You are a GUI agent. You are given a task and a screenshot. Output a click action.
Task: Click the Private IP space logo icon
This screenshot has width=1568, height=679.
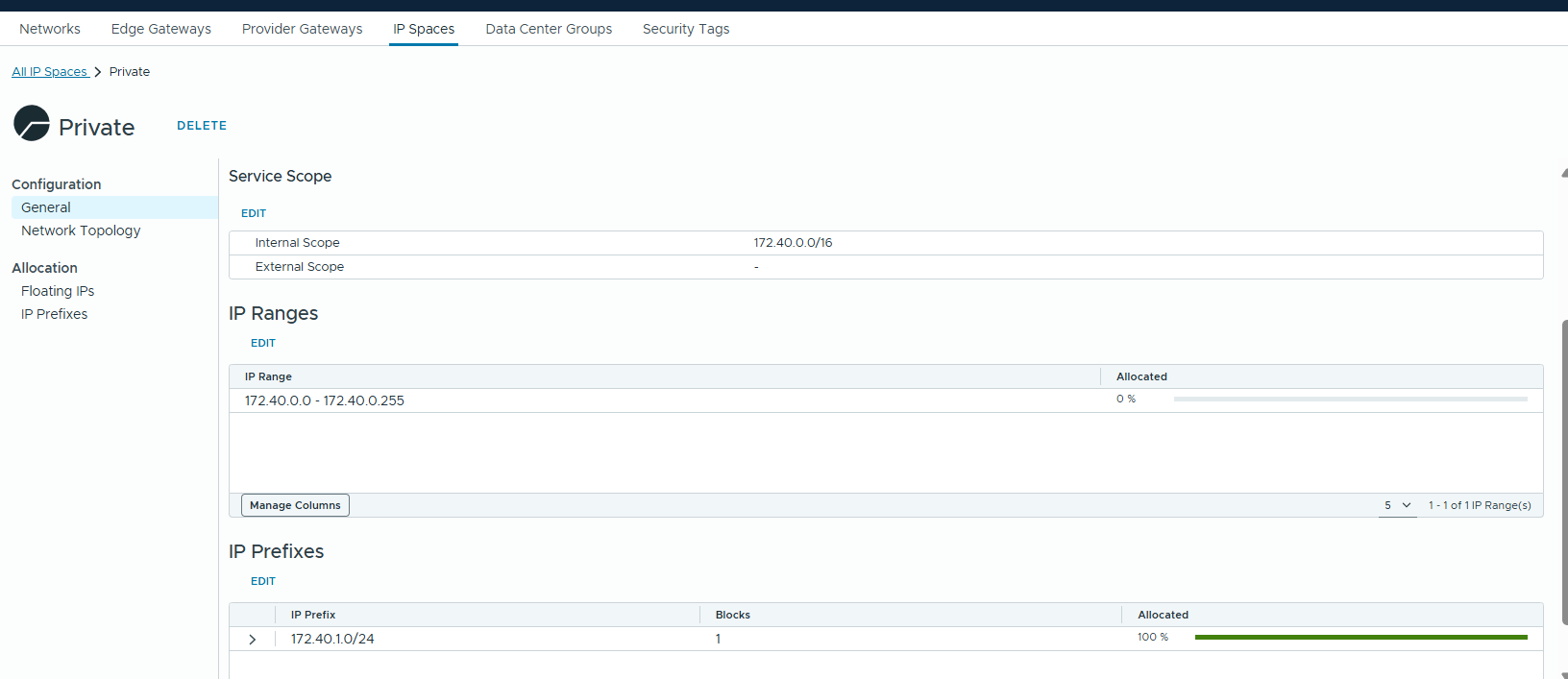point(32,124)
